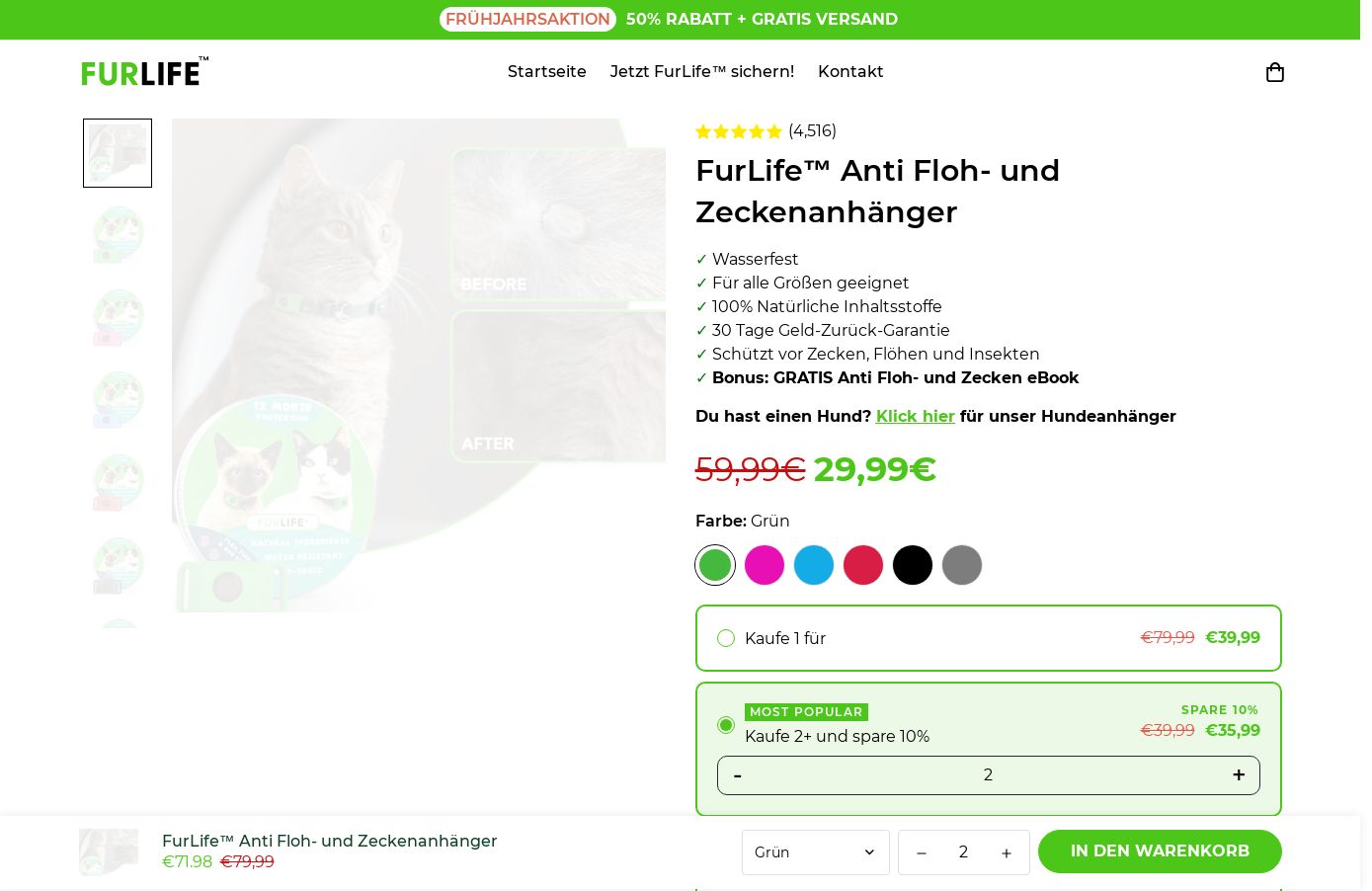Pick the pink color swatch
1372x891 pixels.
(x=765, y=565)
